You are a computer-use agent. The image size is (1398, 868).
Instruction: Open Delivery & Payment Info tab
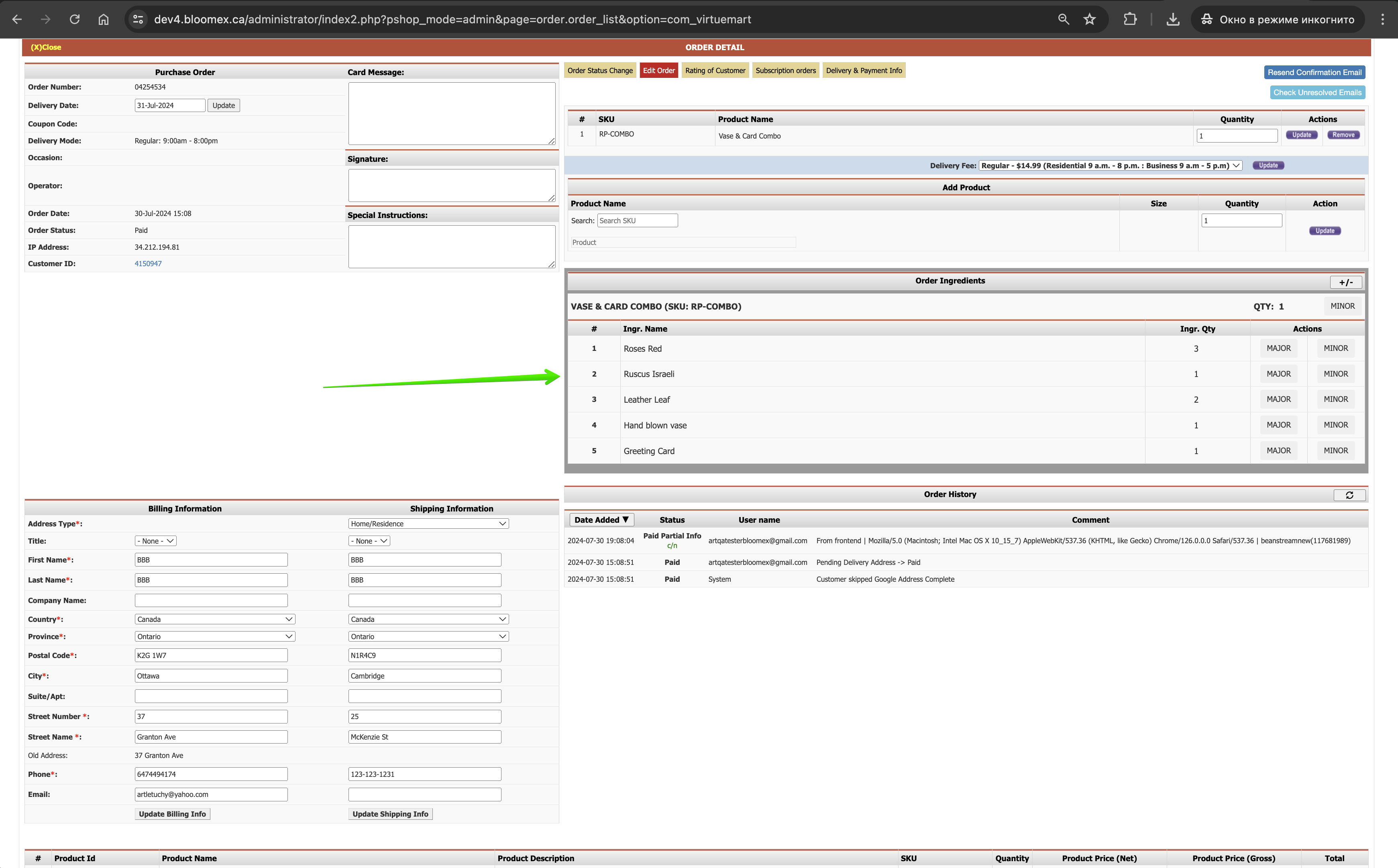pos(864,71)
